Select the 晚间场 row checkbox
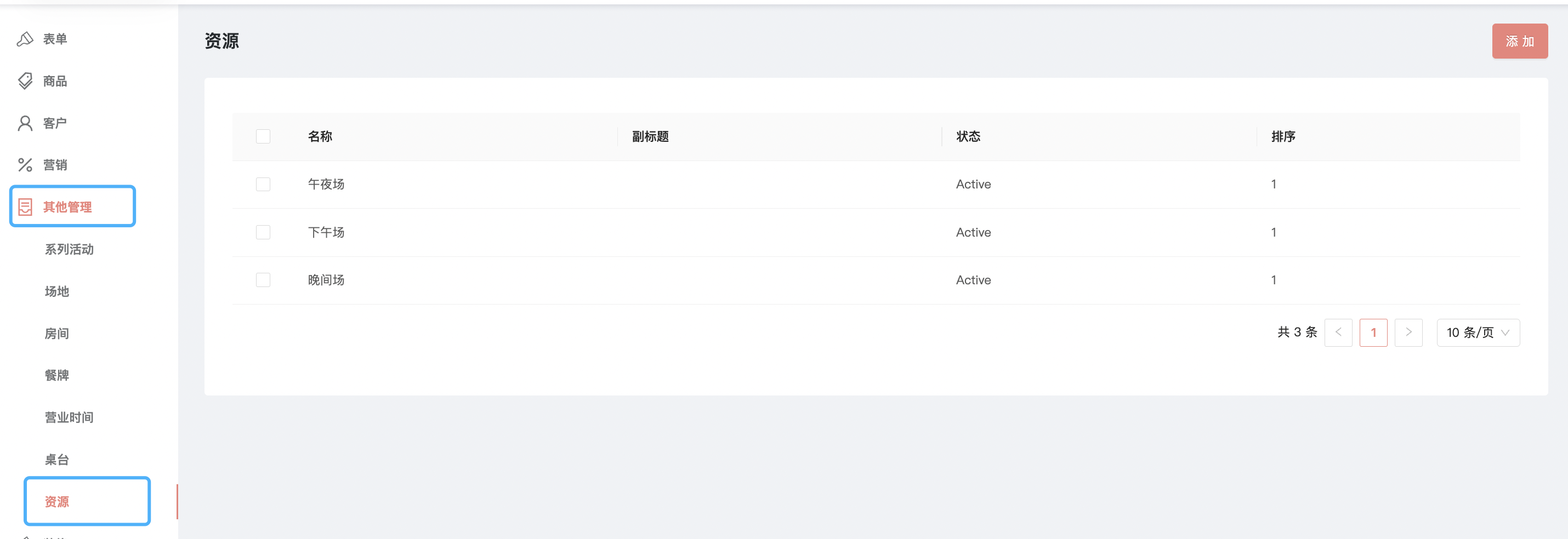 click(263, 280)
